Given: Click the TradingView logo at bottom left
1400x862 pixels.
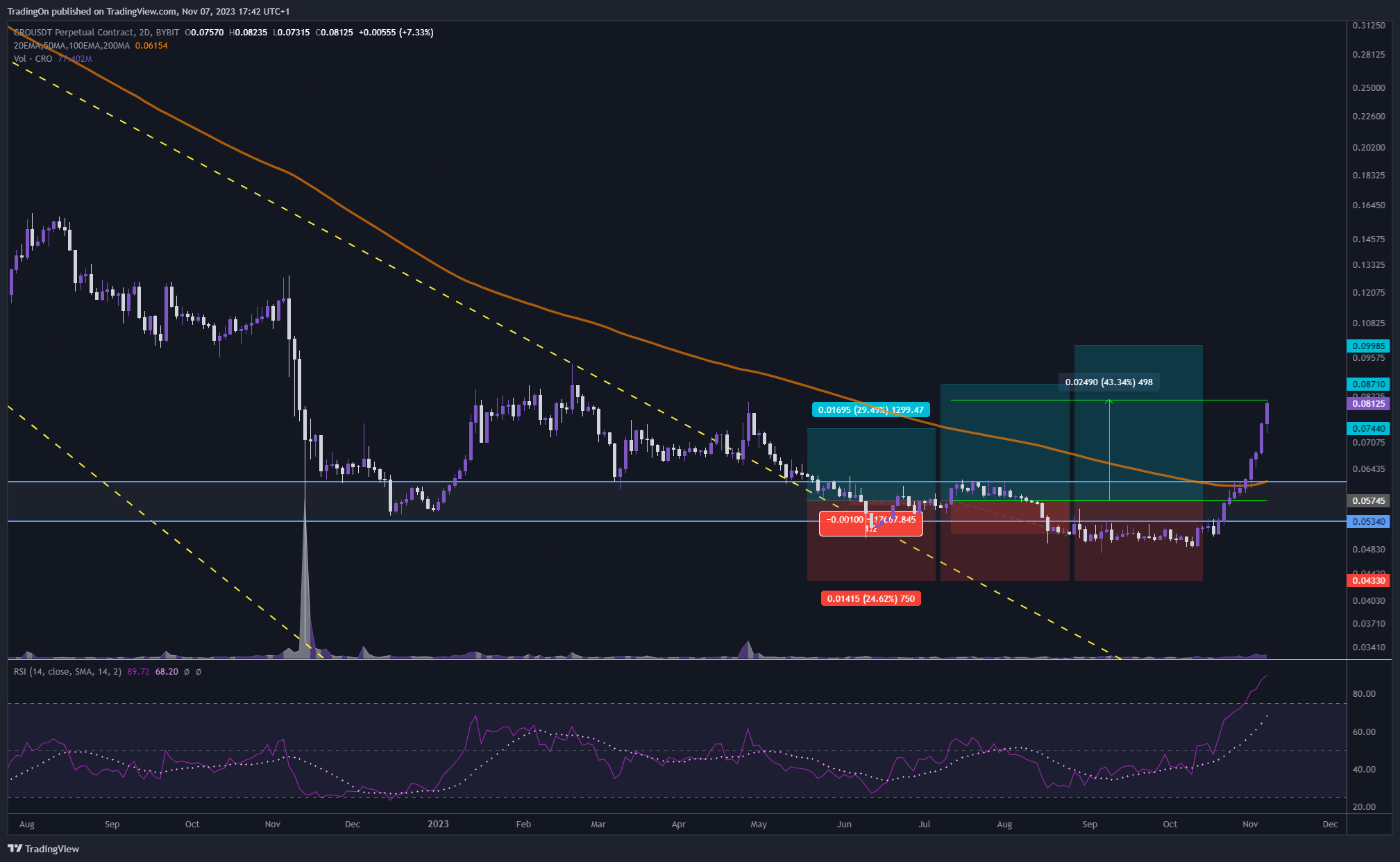Looking at the screenshot, I should pyautogui.click(x=43, y=849).
